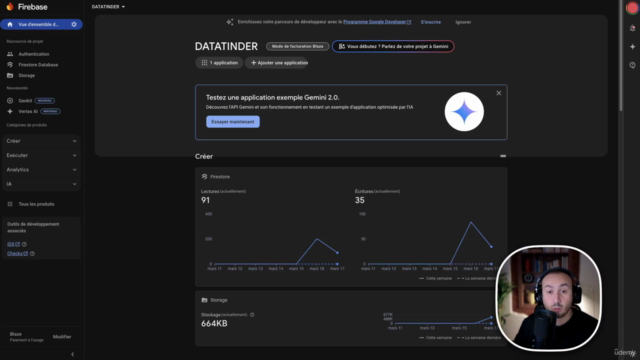Expand the Analytics category

(41, 170)
